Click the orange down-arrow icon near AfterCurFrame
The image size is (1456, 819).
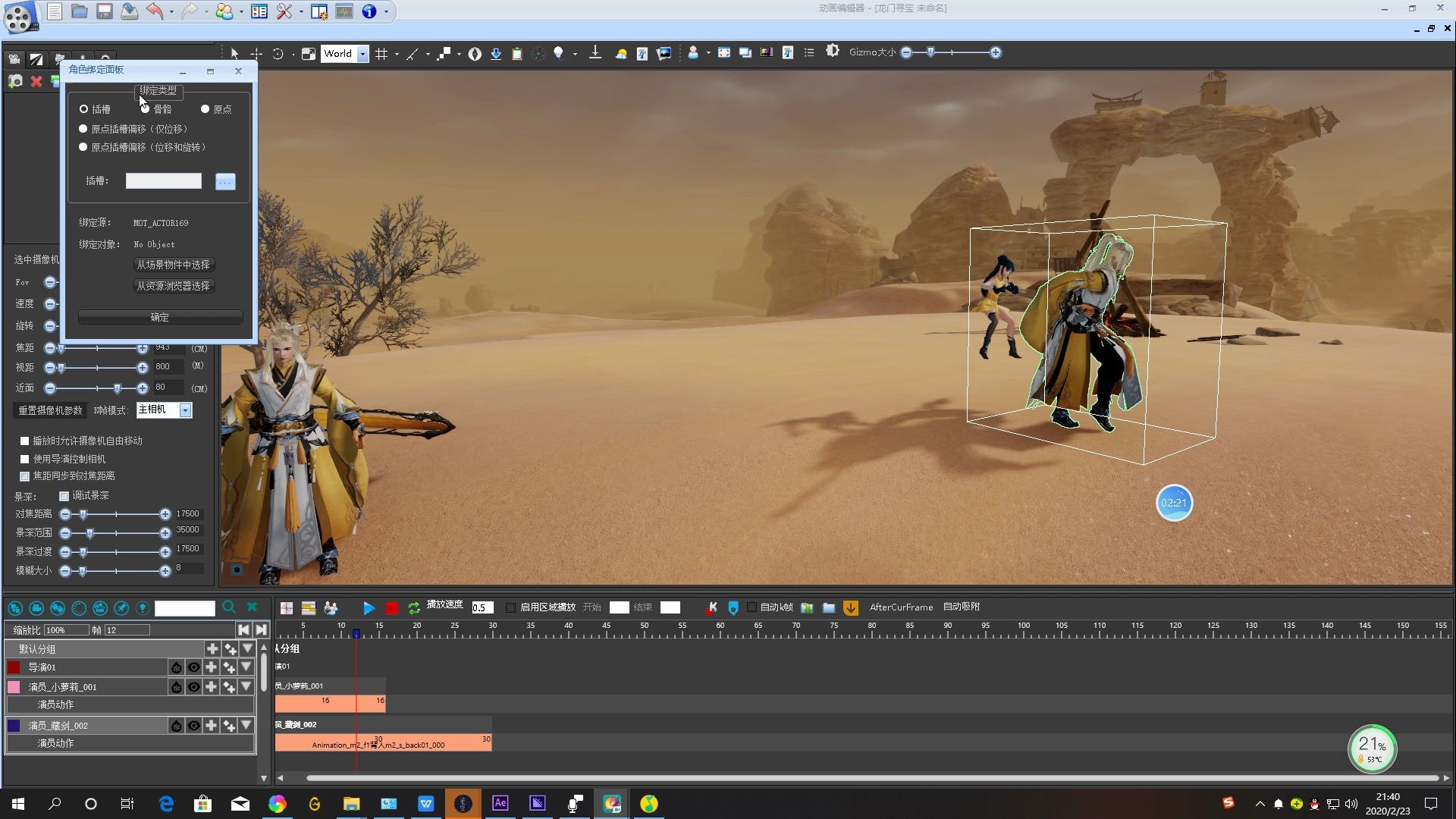(x=851, y=607)
